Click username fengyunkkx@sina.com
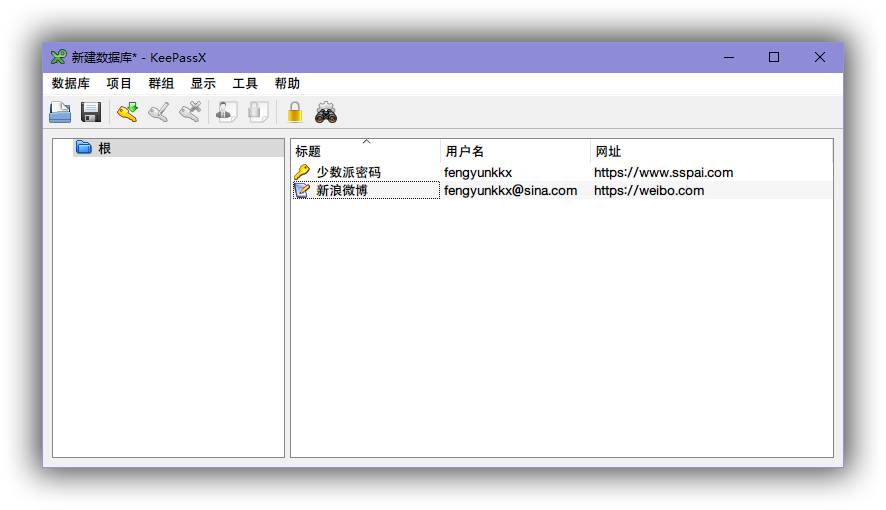 510,190
